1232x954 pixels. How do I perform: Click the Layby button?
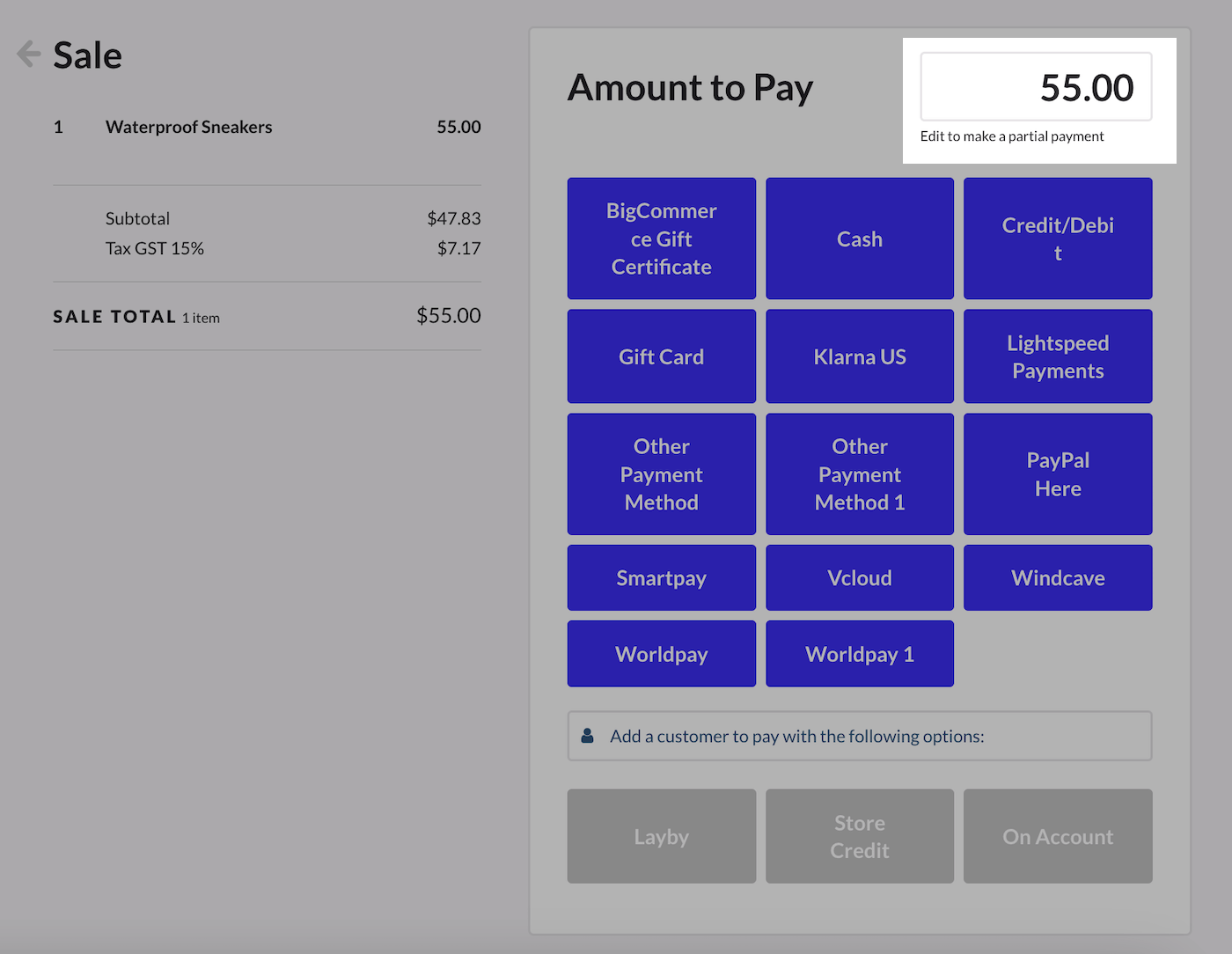[662, 836]
